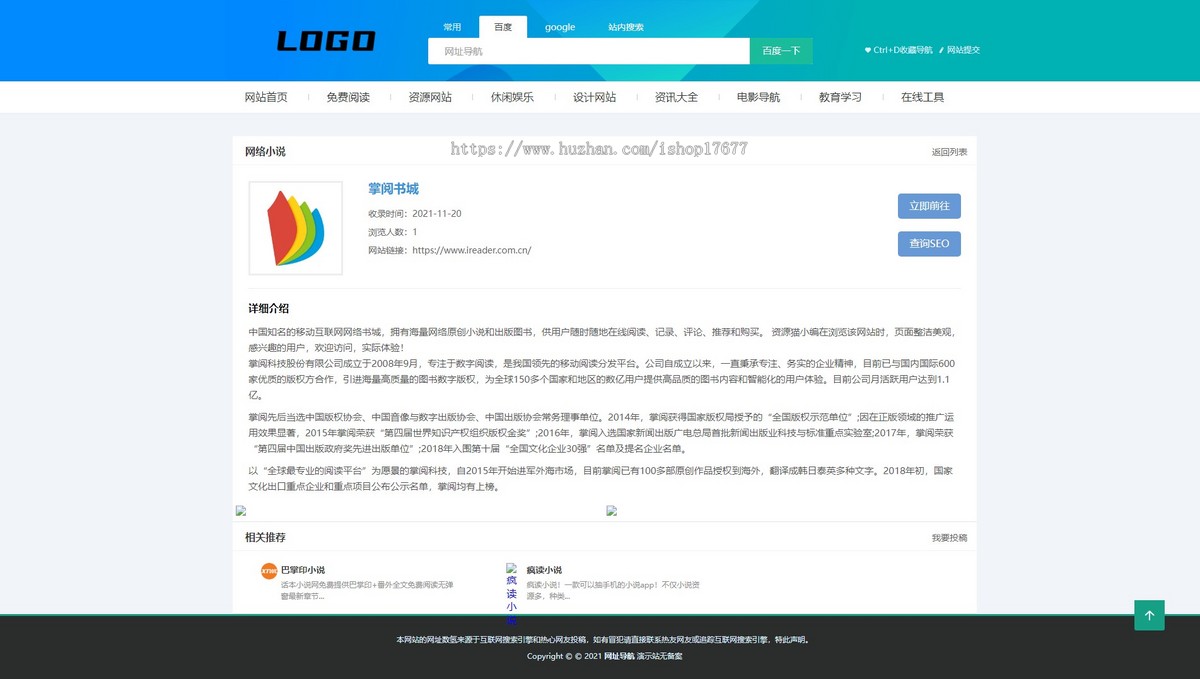Switch to the google search tab
Viewport: 1200px width, 679px height.
560,27
